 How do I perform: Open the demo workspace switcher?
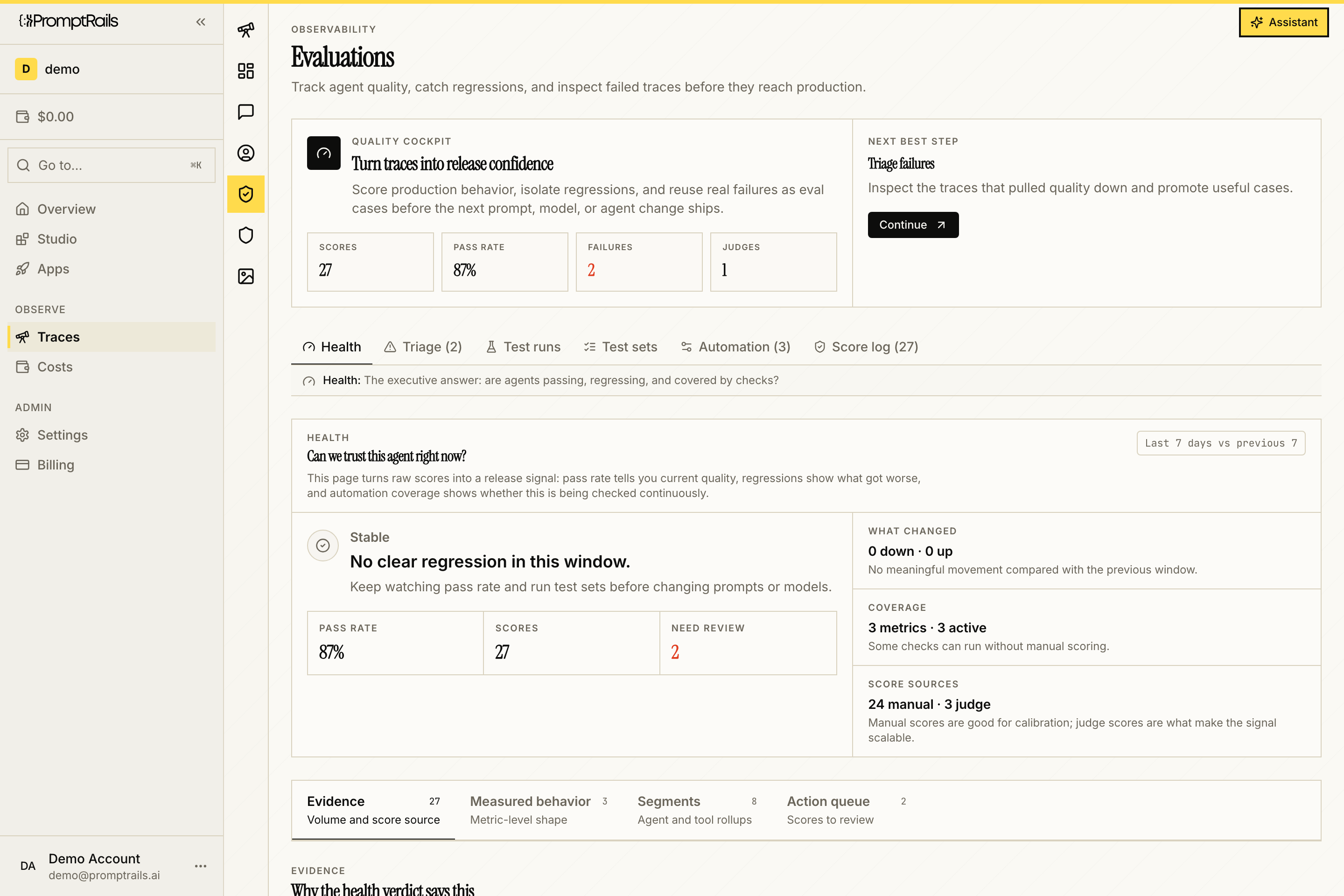pyautogui.click(x=112, y=69)
